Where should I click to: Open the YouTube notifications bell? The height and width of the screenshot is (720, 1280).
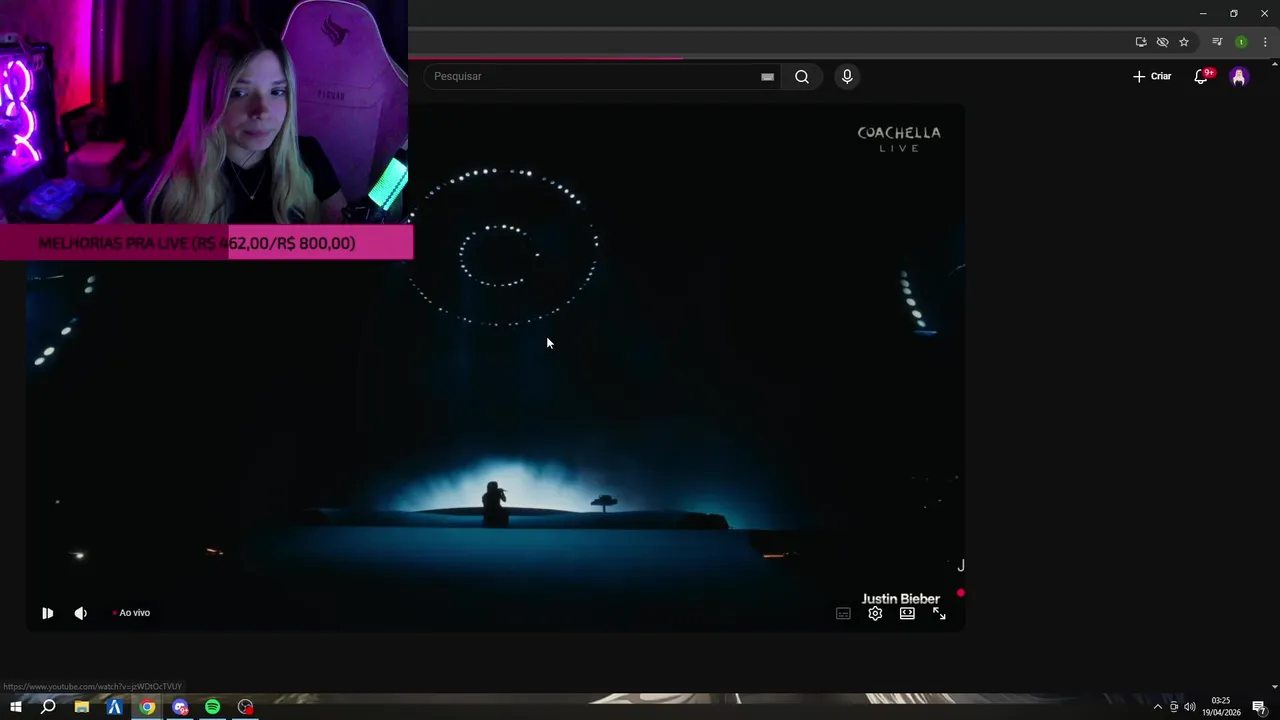pos(1202,77)
